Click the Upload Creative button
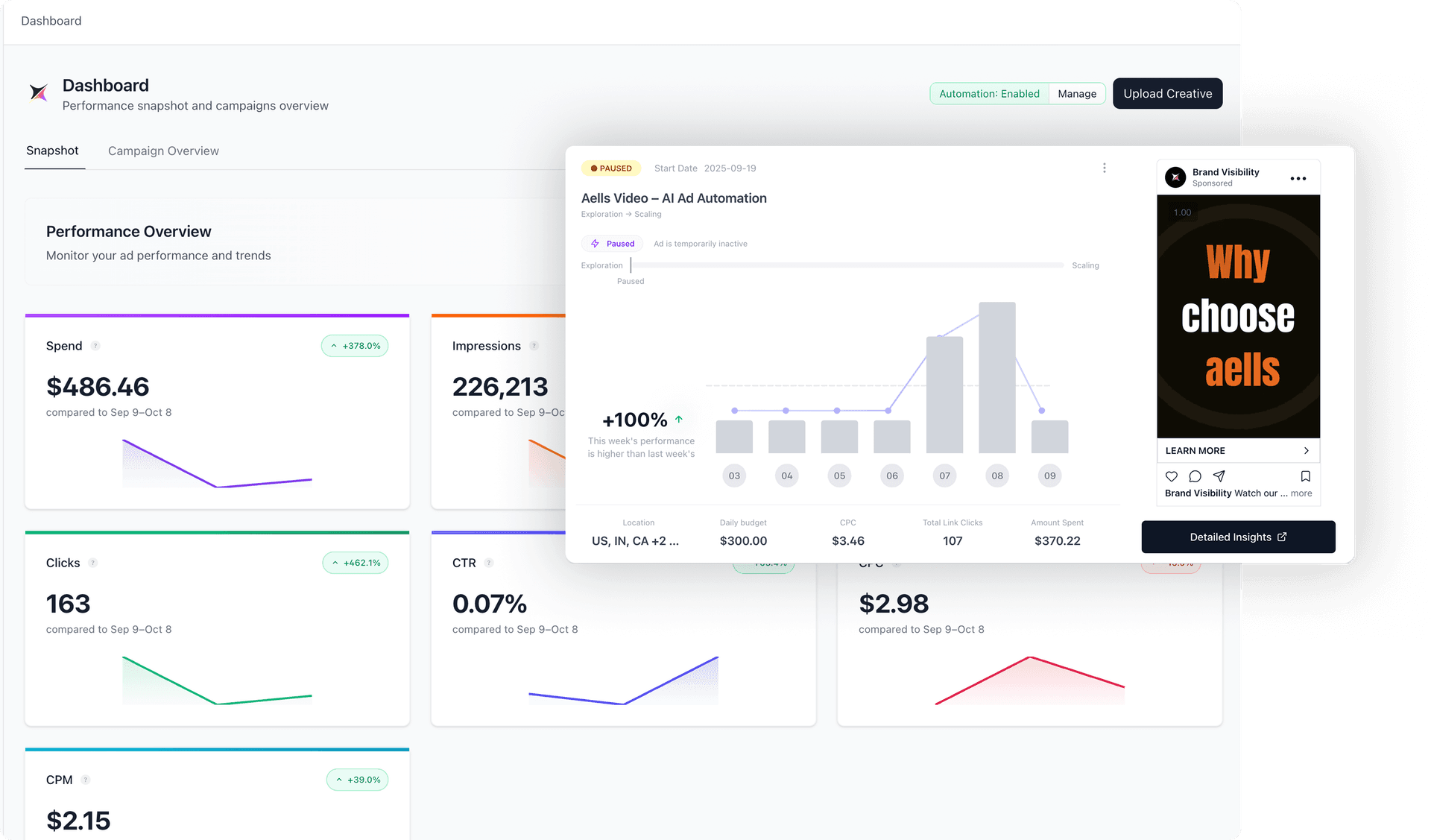 [x=1167, y=93]
